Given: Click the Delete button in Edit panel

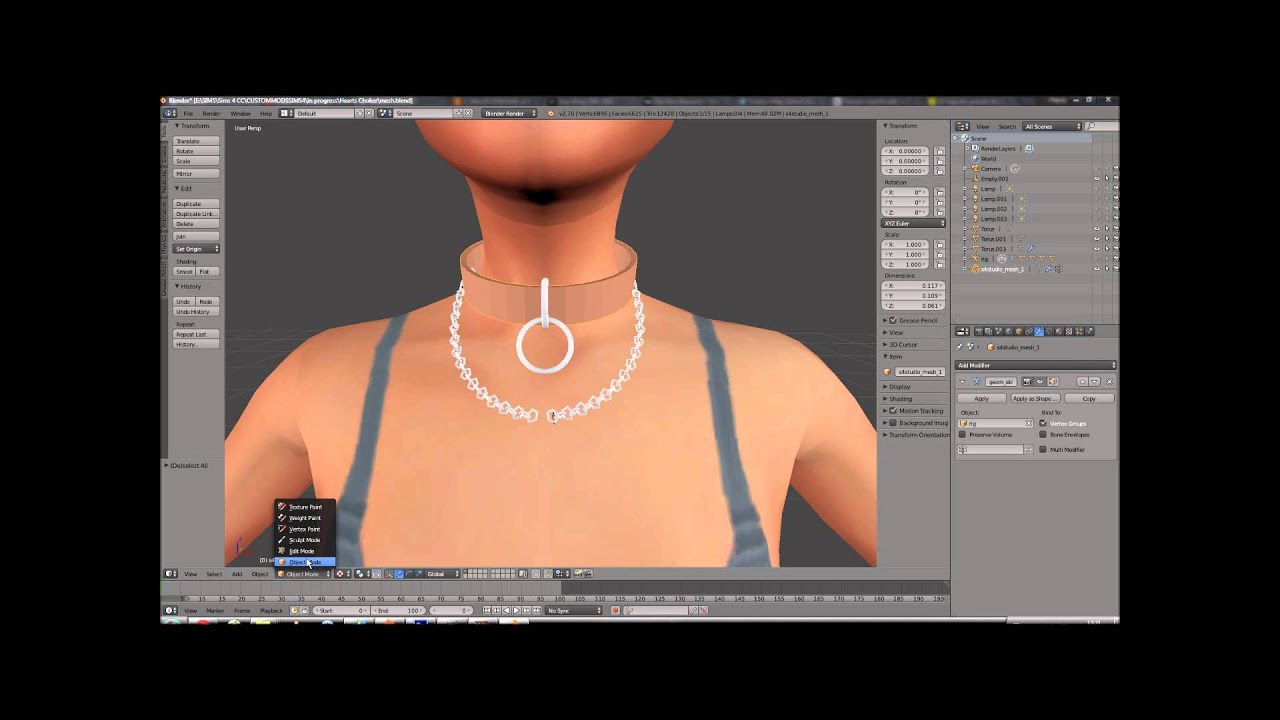Looking at the screenshot, I should tap(196, 224).
